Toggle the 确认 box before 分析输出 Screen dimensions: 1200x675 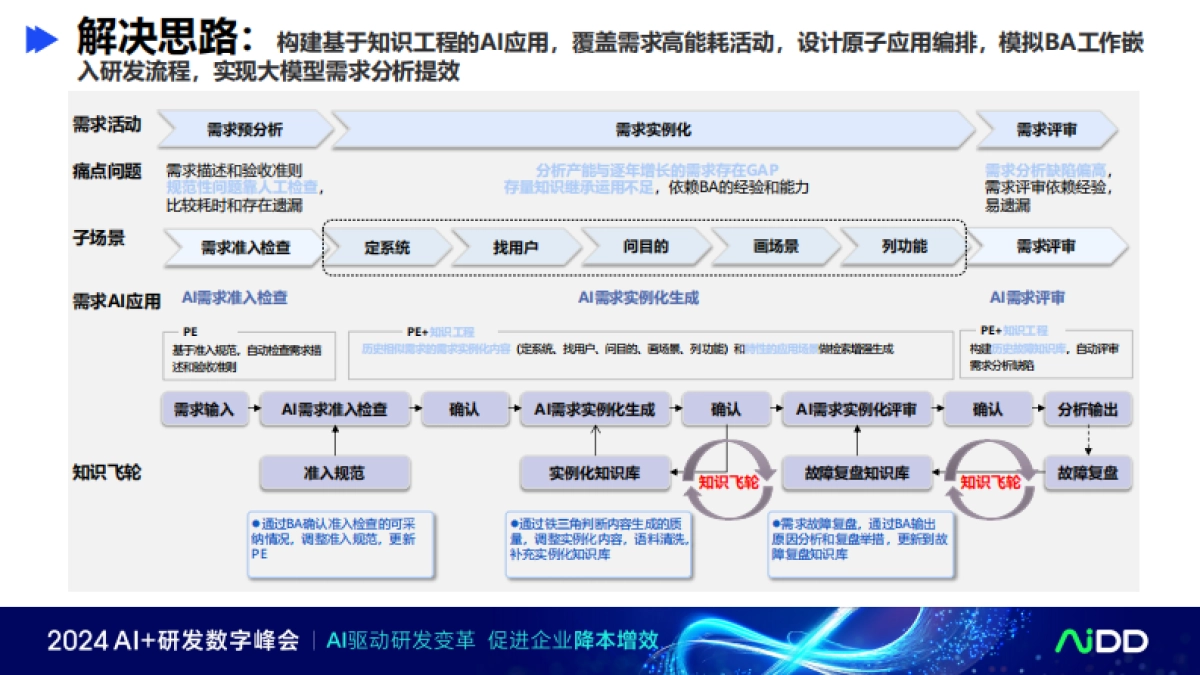click(989, 409)
